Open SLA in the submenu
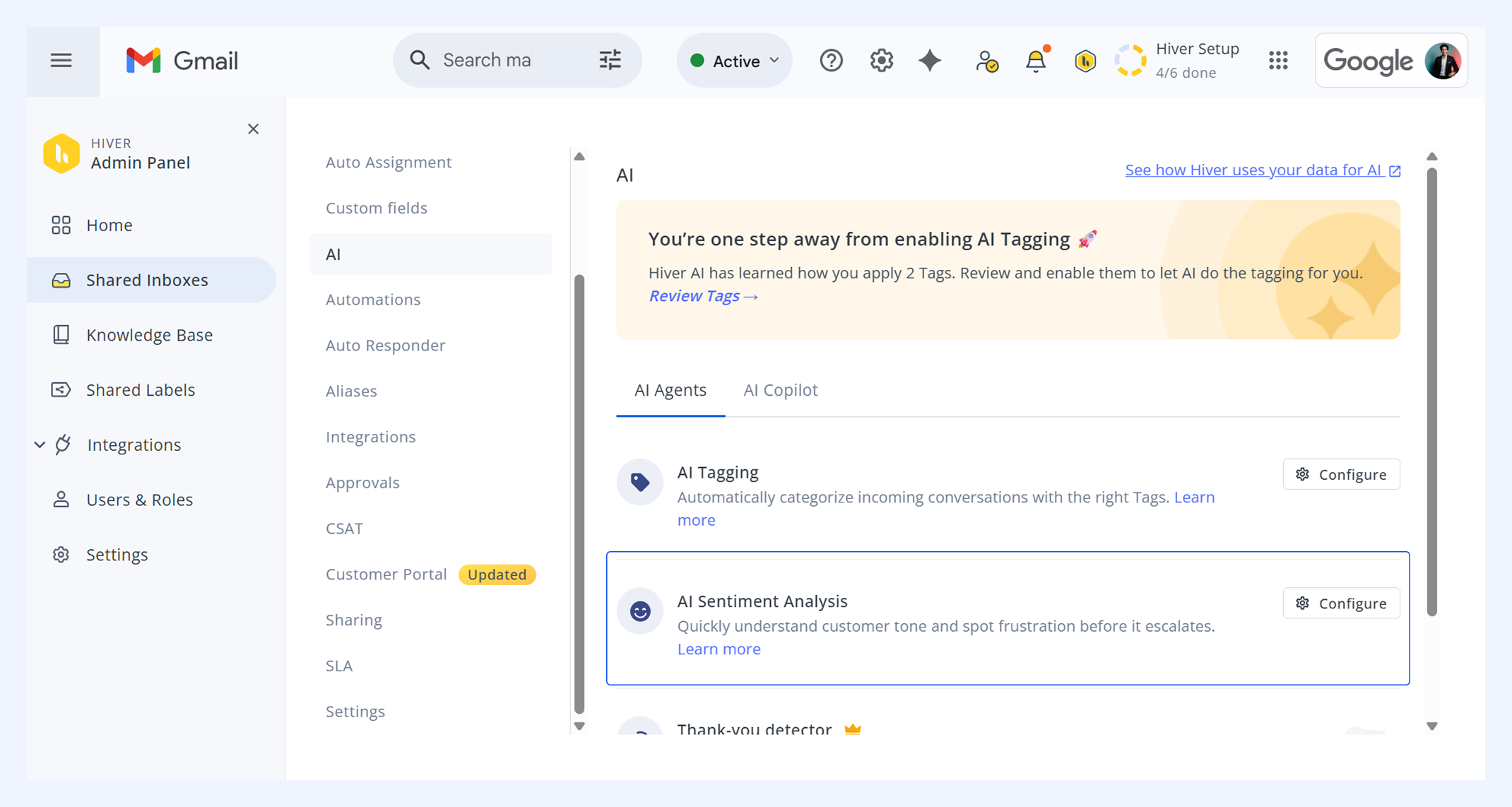 coord(339,666)
